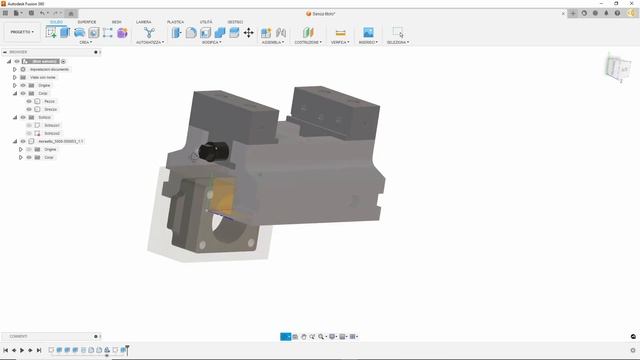This screenshot has width=640, height=360.
Task: Jump to timeline start
Action: pyautogui.click(x=5, y=350)
